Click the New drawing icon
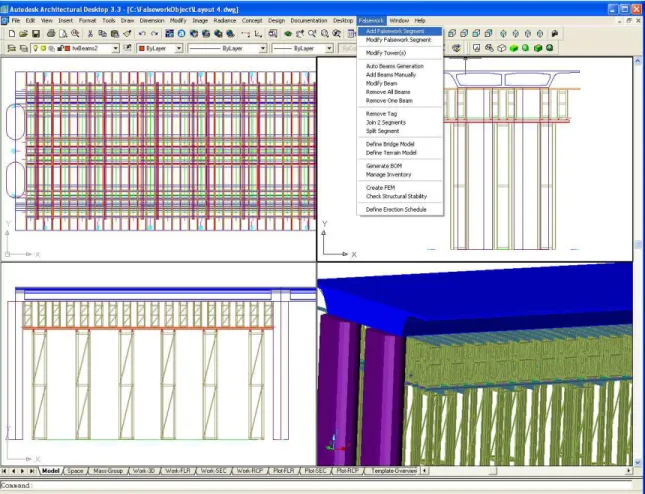645x494 pixels. 12,34
